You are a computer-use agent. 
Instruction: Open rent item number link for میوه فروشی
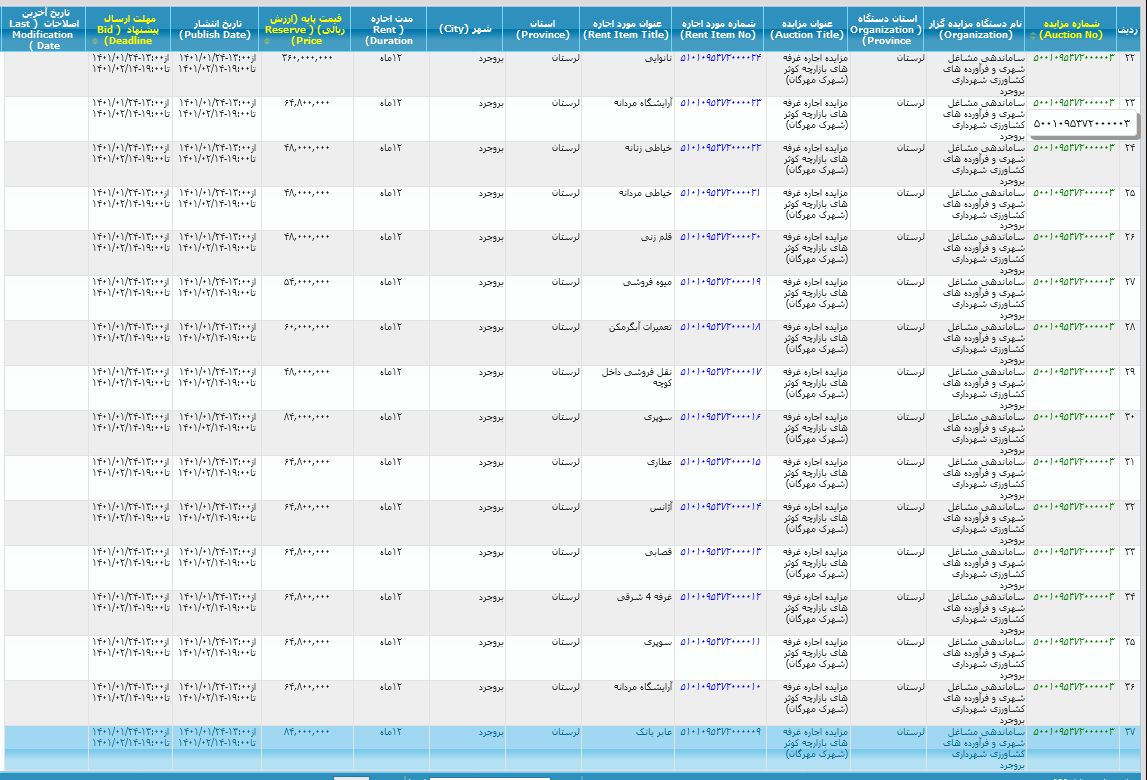click(x=720, y=282)
